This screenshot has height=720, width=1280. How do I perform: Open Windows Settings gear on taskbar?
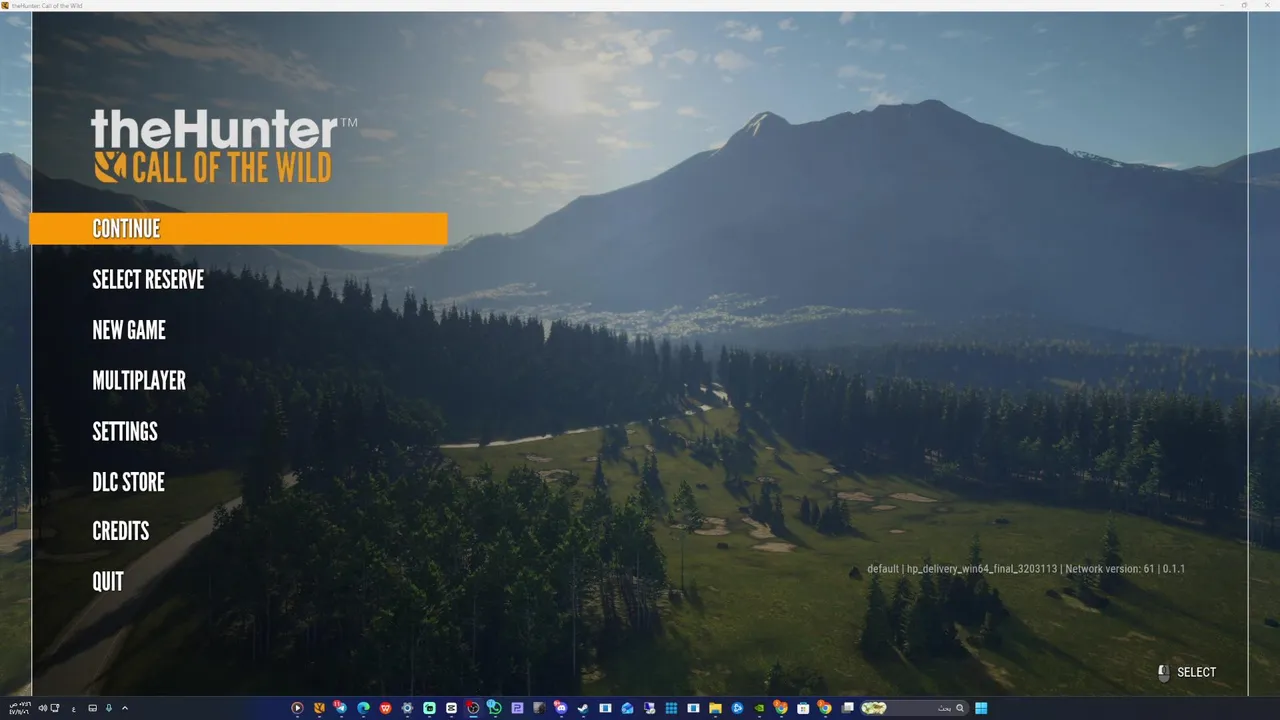coord(407,708)
